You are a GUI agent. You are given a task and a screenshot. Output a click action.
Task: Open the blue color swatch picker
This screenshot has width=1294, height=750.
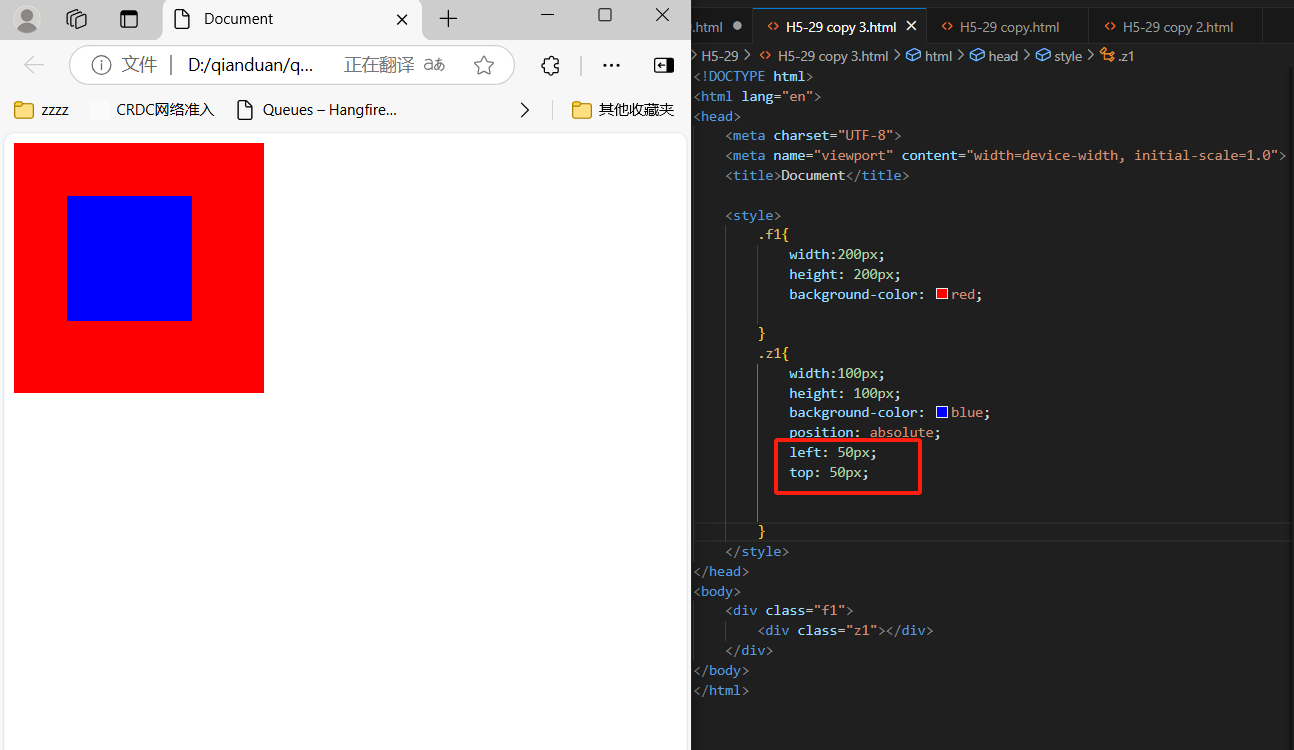tap(942, 412)
